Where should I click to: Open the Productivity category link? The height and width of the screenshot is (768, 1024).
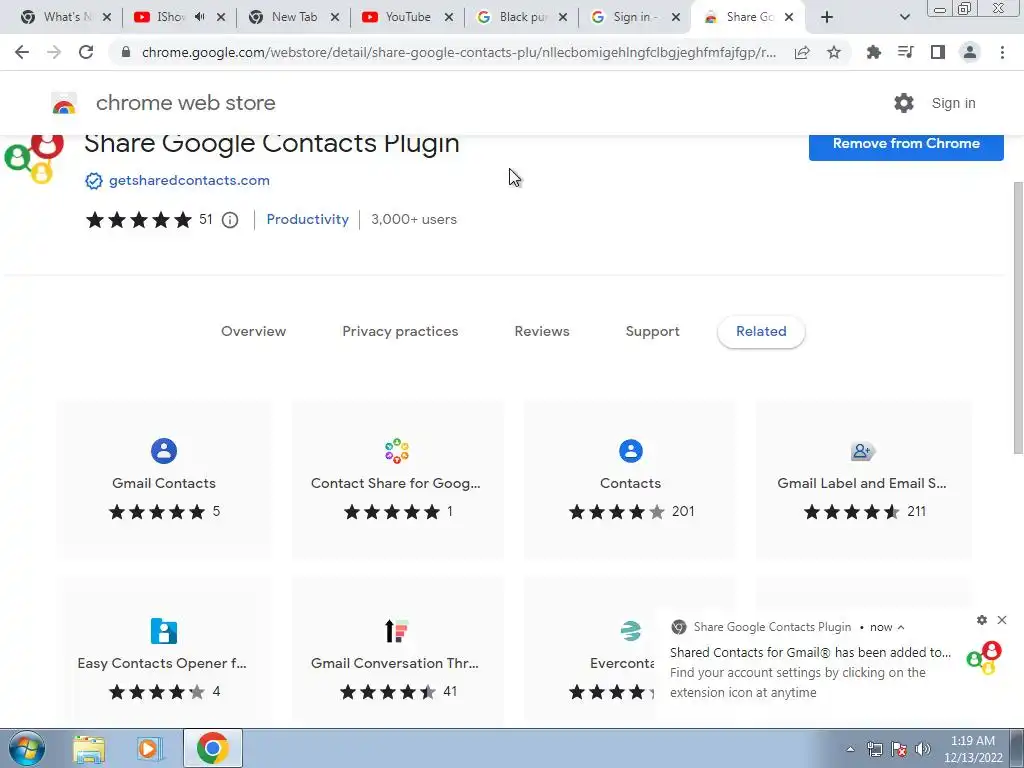tap(308, 219)
